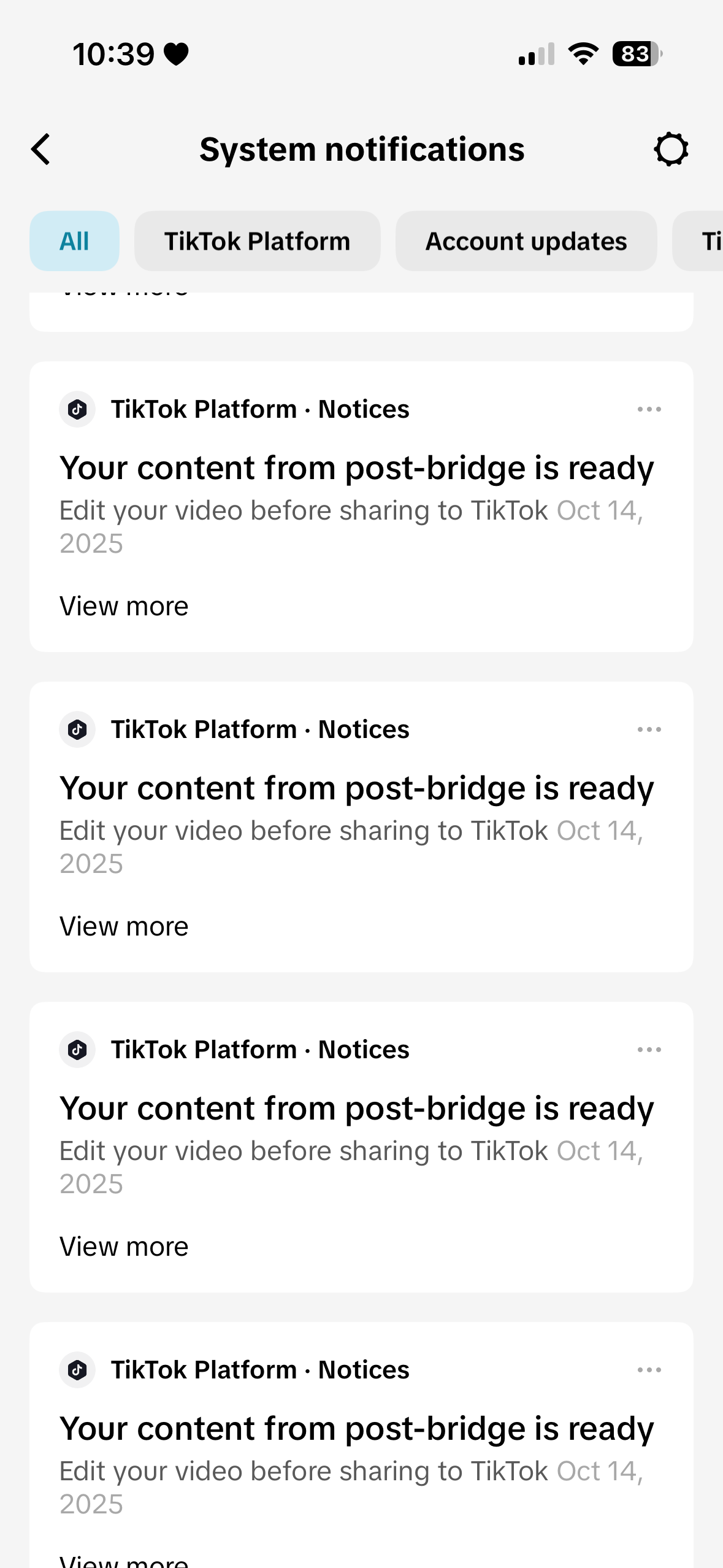Tap TikTok logo icon on third notice
The height and width of the screenshot is (1568, 723).
pyautogui.click(x=77, y=1050)
